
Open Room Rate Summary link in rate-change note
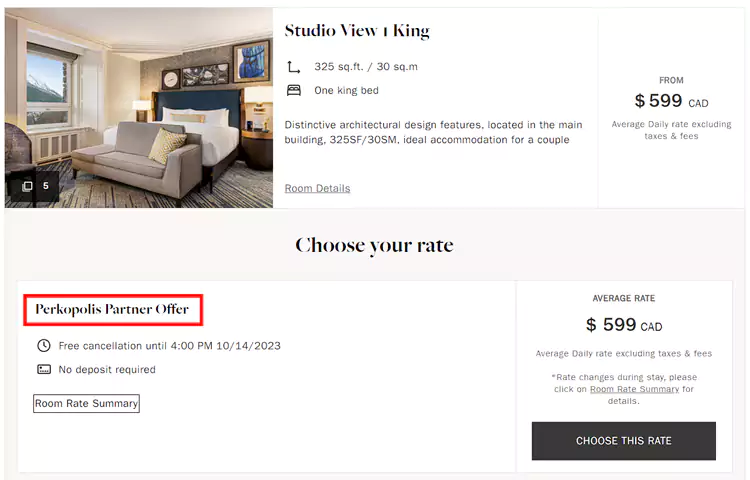tap(635, 389)
